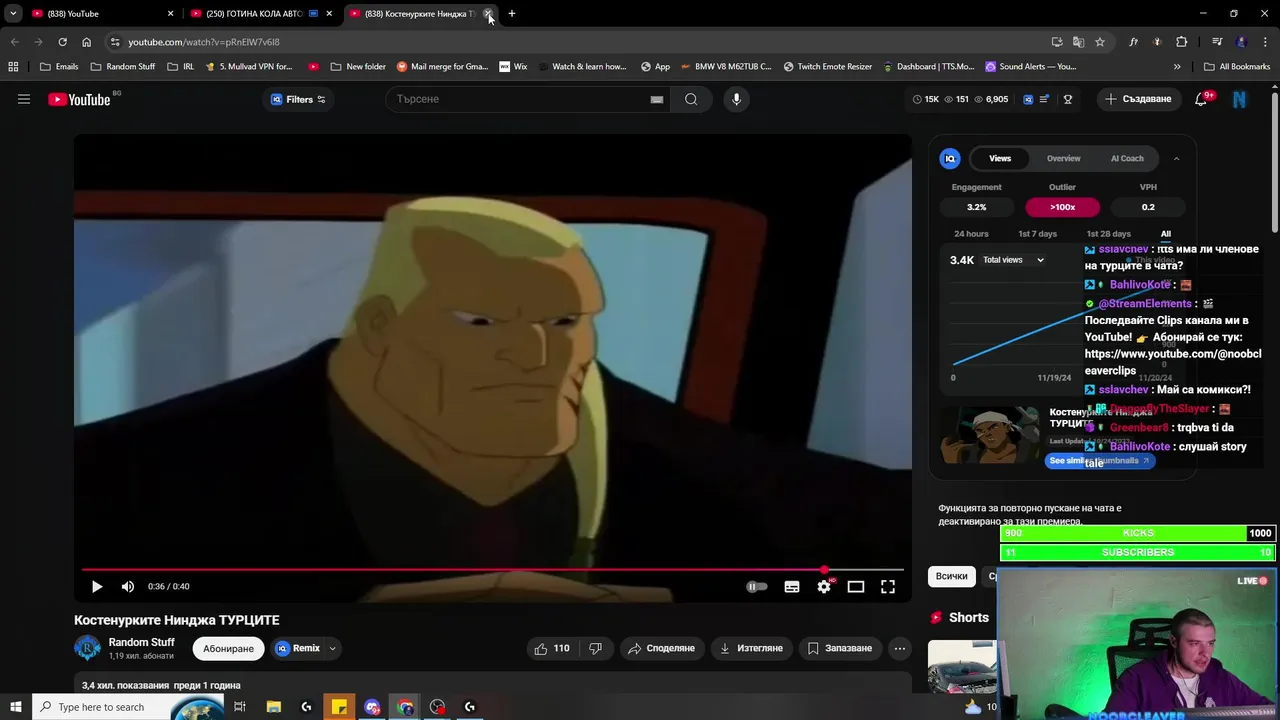Viewport: 1280px width, 720px height.
Task: Toggle the autoplay switch in the player
Action: (757, 587)
